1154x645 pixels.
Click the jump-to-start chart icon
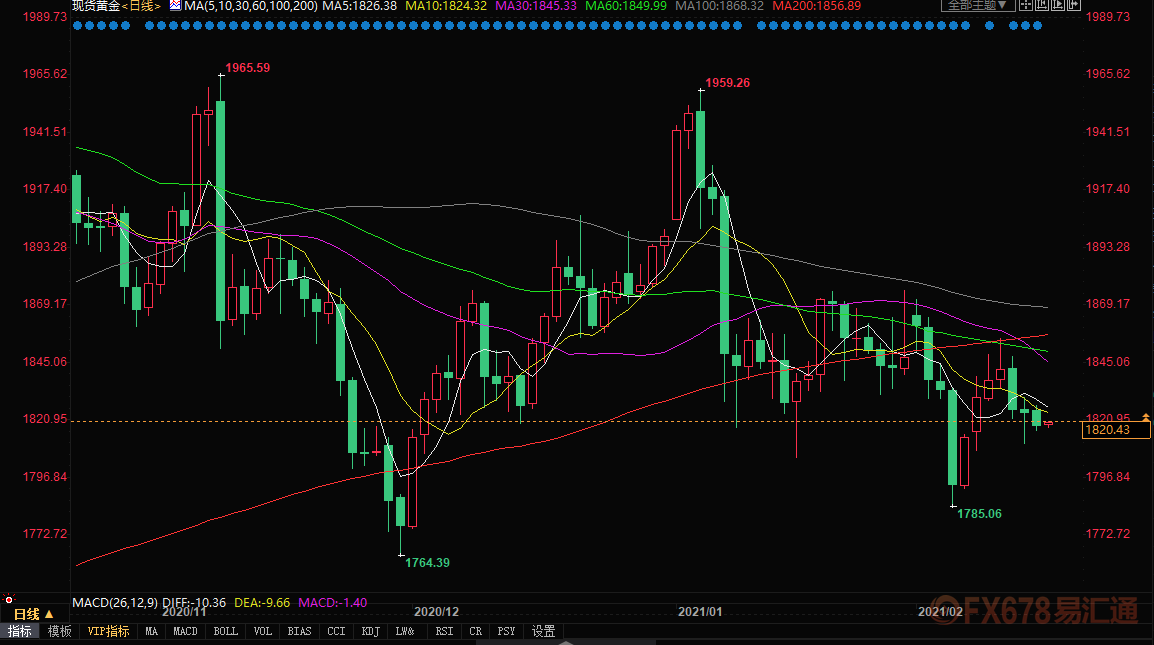pyautogui.click(x=1043, y=6)
